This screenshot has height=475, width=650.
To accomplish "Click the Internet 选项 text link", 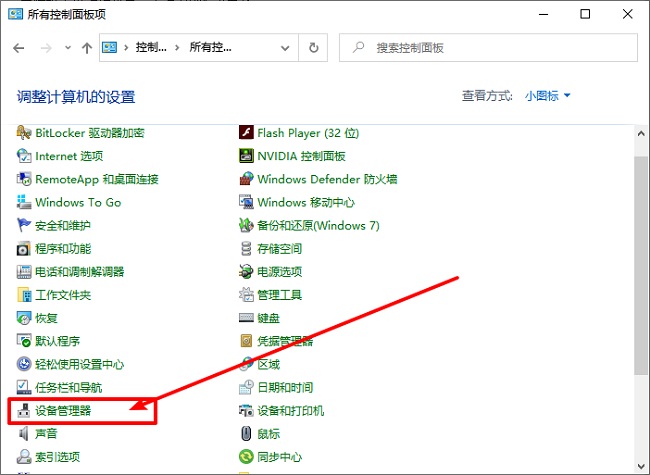I will [x=69, y=156].
